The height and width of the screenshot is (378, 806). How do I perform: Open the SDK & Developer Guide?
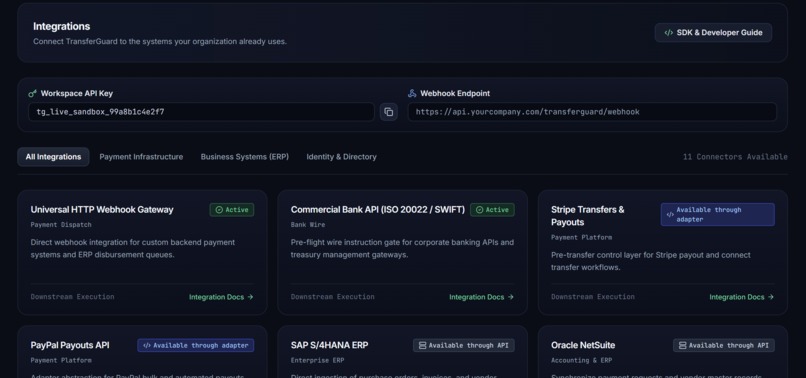(x=713, y=32)
